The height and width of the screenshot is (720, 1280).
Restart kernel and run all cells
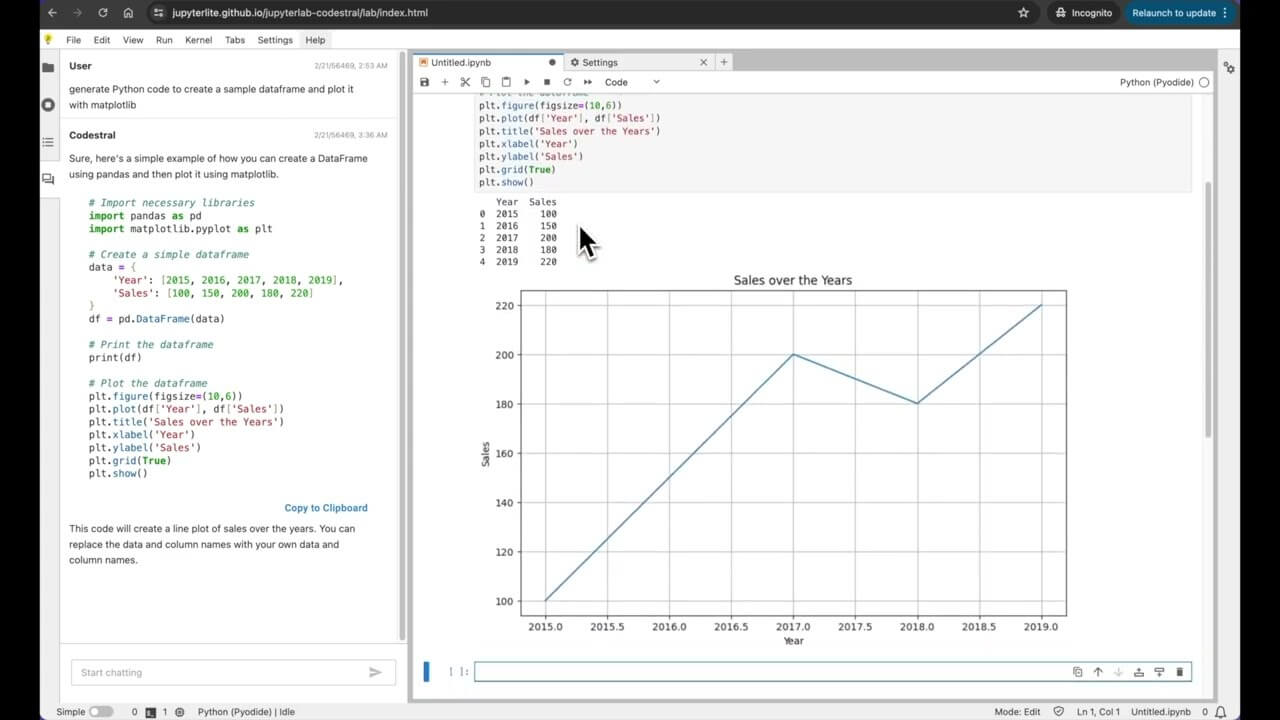[588, 82]
